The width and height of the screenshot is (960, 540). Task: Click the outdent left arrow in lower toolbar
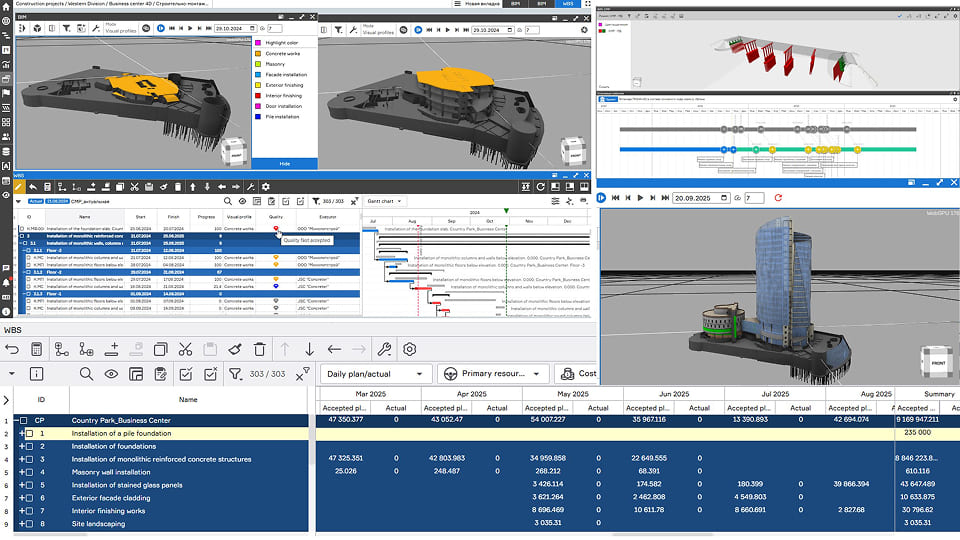click(334, 349)
